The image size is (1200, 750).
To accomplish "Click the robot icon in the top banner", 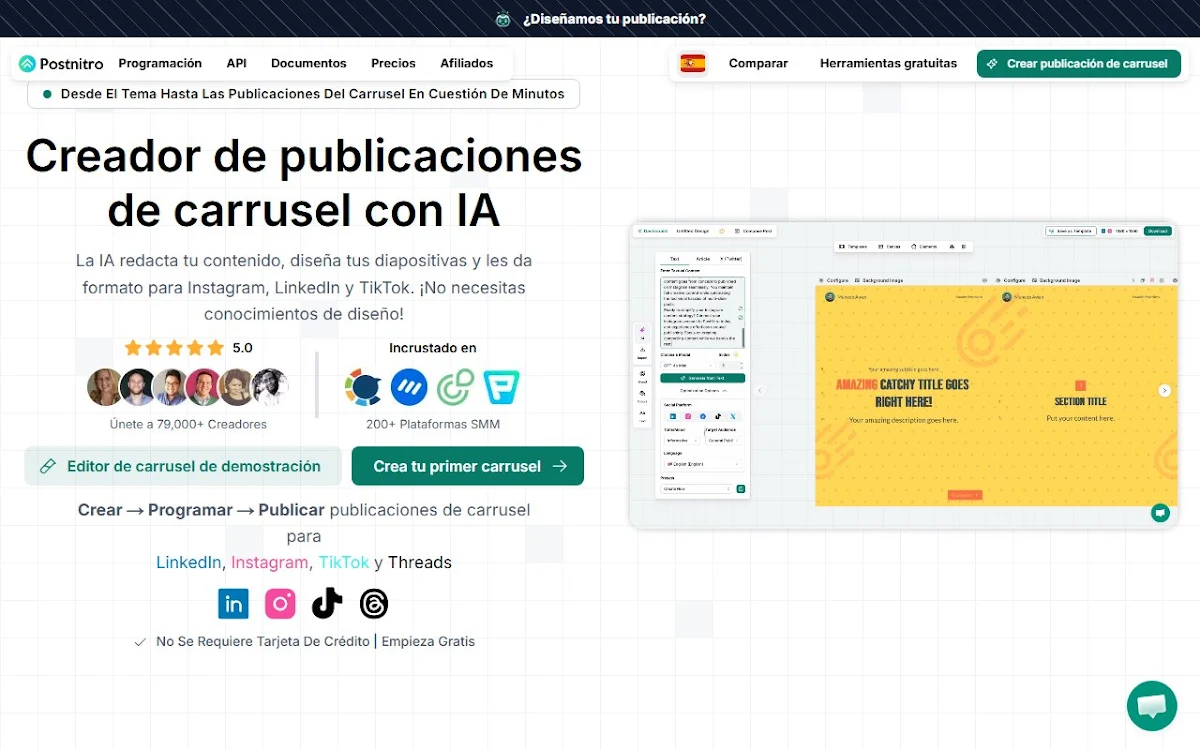I will [x=503, y=18].
